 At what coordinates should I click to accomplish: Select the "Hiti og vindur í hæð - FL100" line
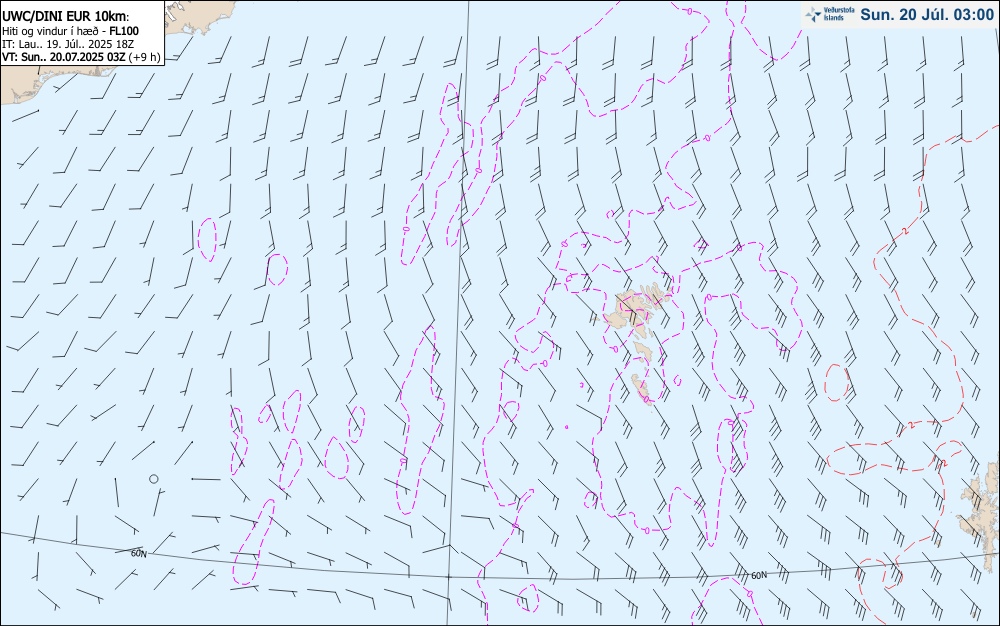click(x=70, y=31)
